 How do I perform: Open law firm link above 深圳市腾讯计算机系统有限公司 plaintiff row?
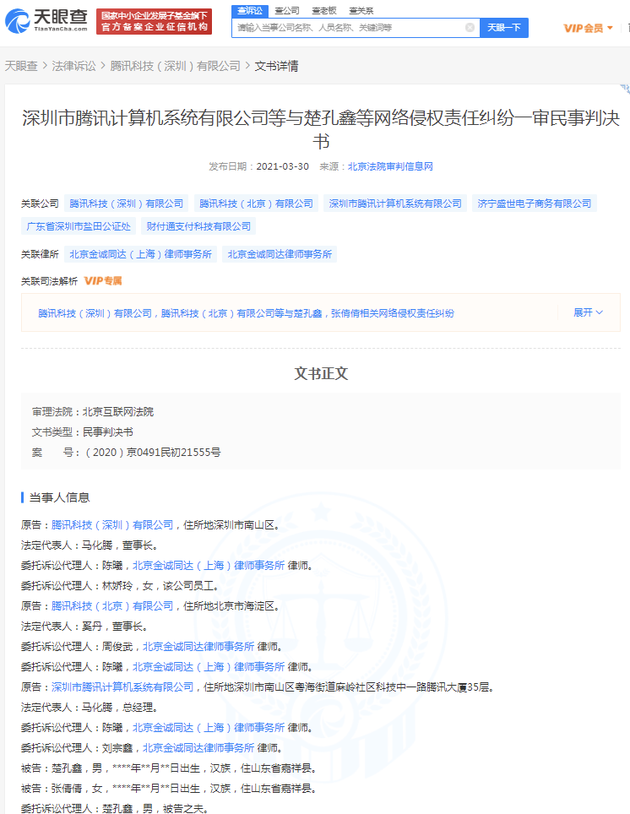(208, 667)
